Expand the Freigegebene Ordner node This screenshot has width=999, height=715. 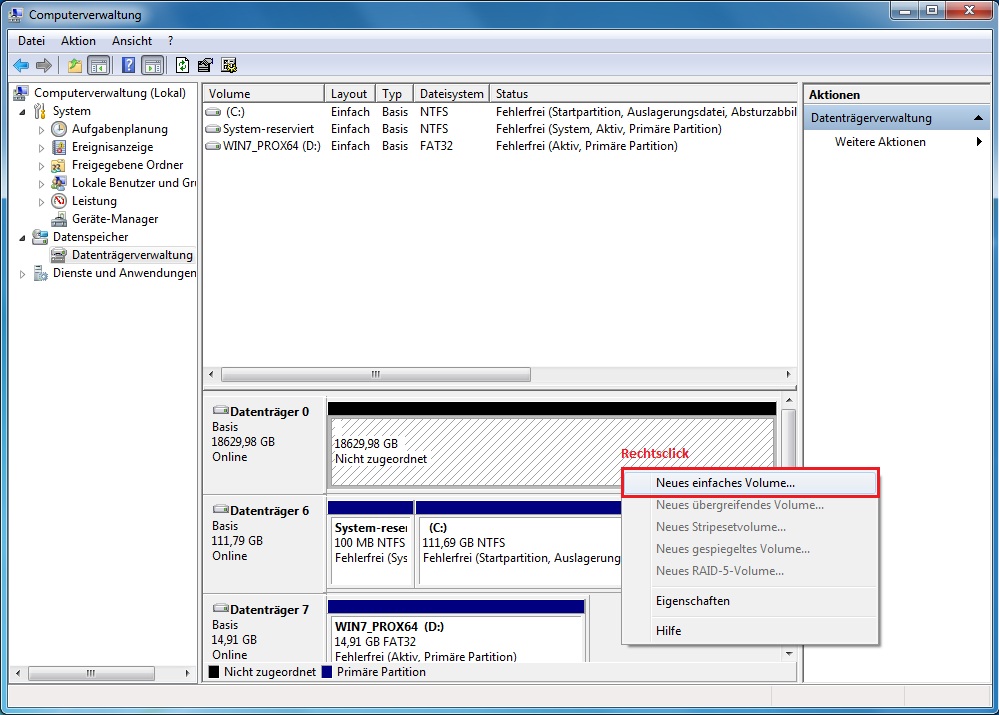pos(41,166)
